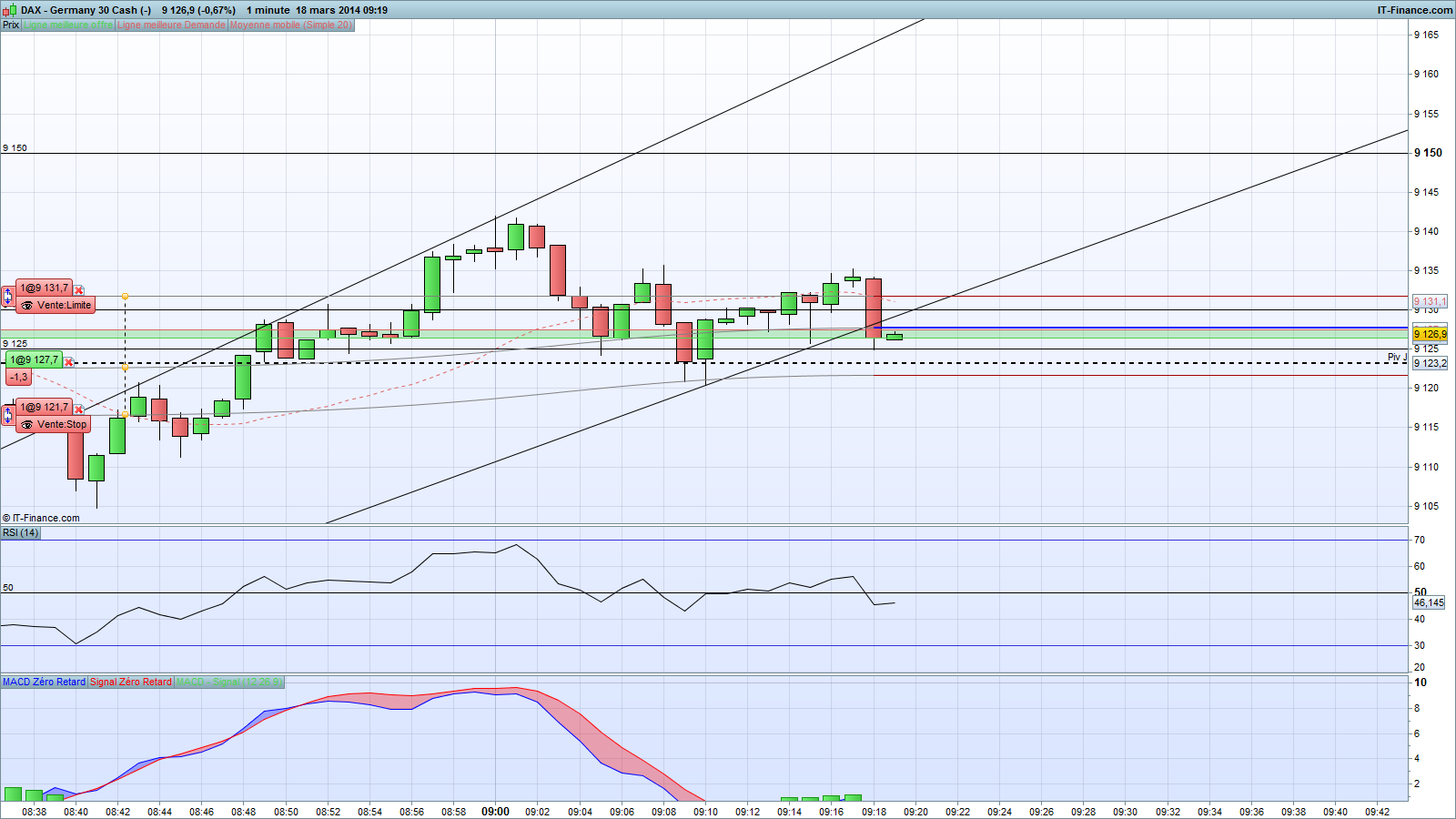Toggle visibility eye on Vente:Stop label
Screen dimensions: 1456x819
coord(27,425)
